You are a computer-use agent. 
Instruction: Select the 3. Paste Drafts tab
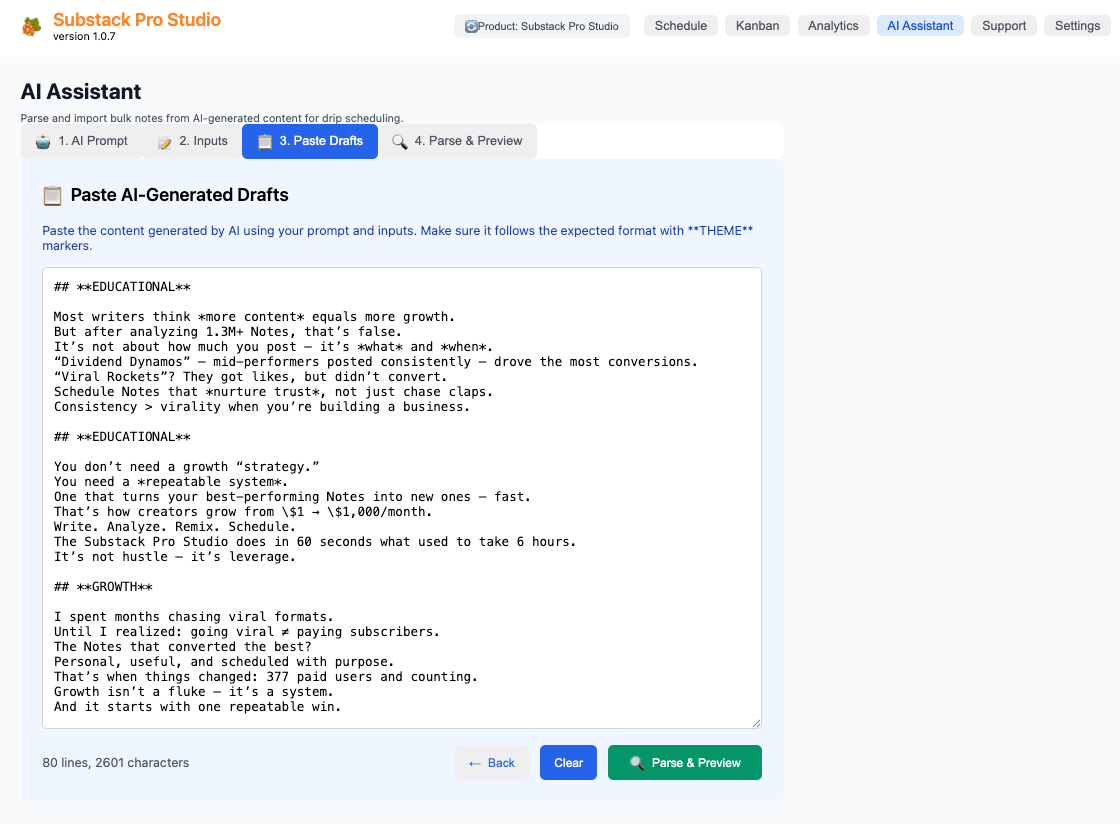coord(310,141)
